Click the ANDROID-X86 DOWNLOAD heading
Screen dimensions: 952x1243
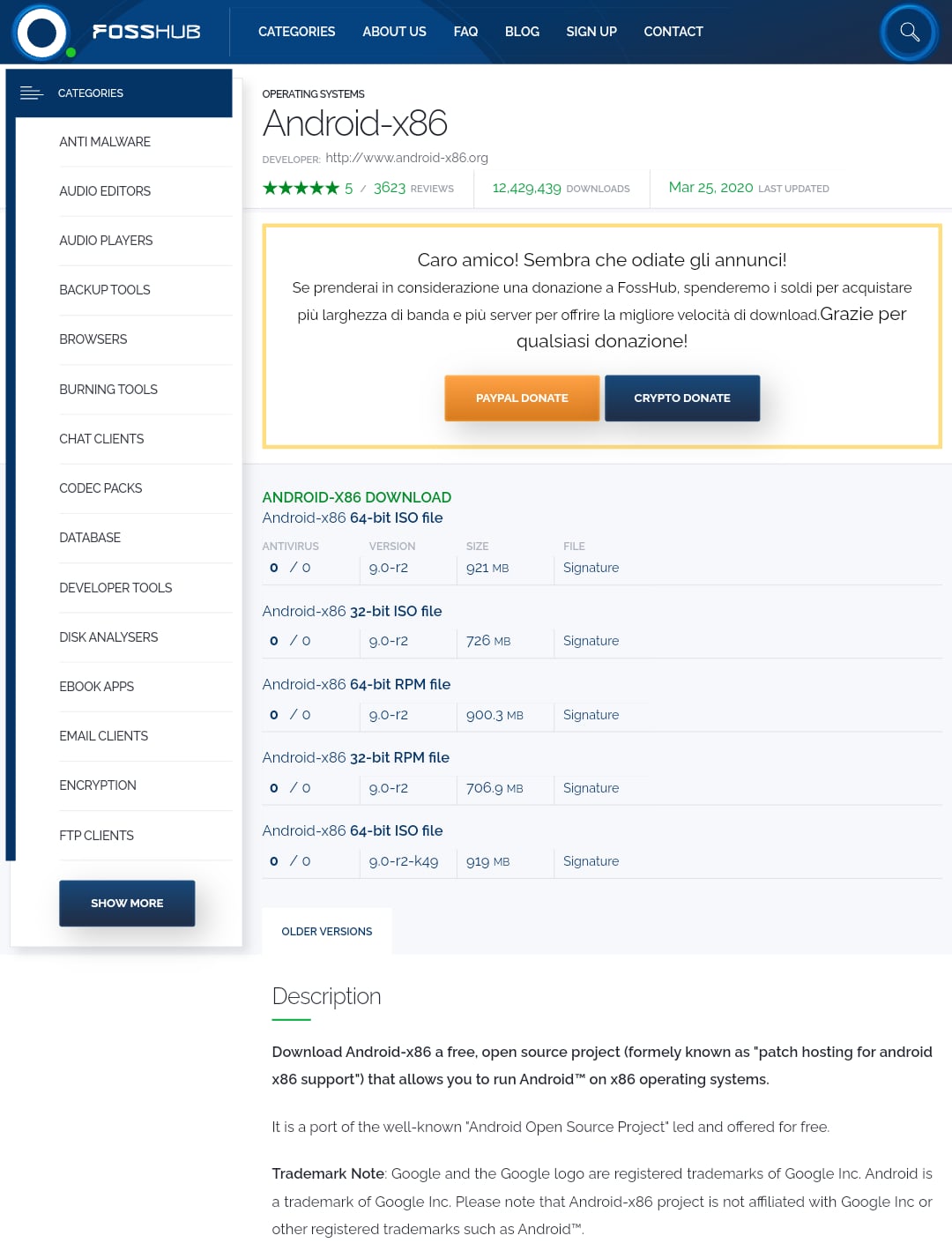pos(357,497)
